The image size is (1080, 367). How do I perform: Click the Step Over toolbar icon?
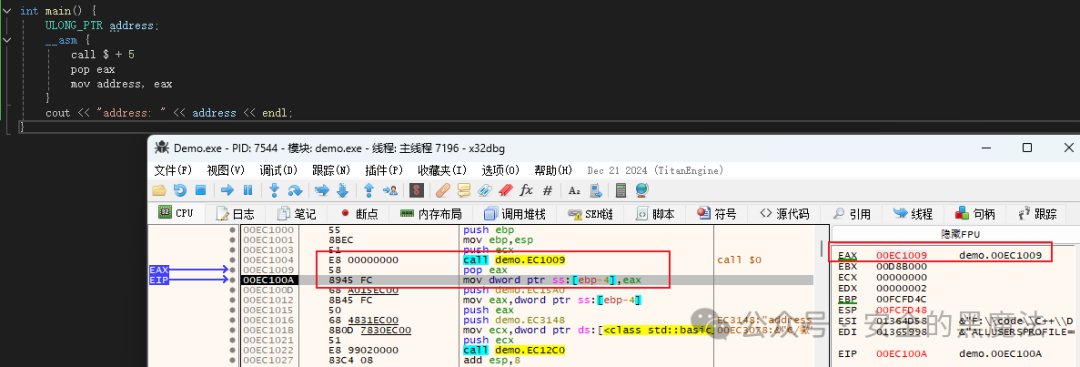click(295, 190)
